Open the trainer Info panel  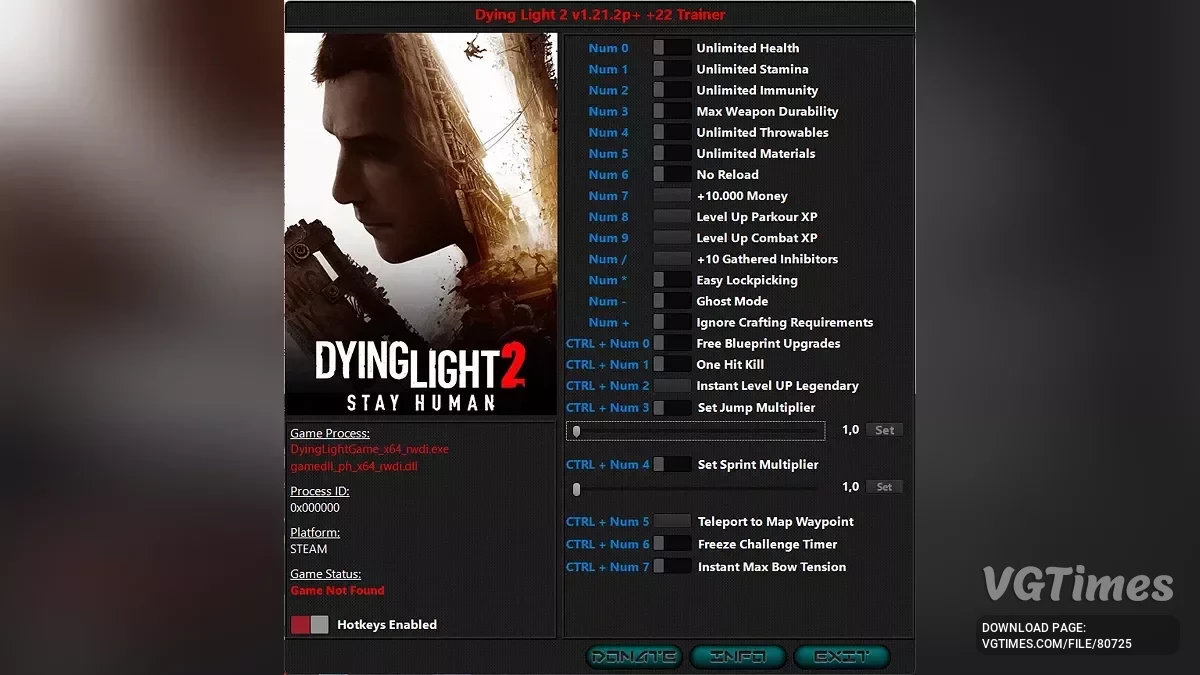tap(738, 656)
